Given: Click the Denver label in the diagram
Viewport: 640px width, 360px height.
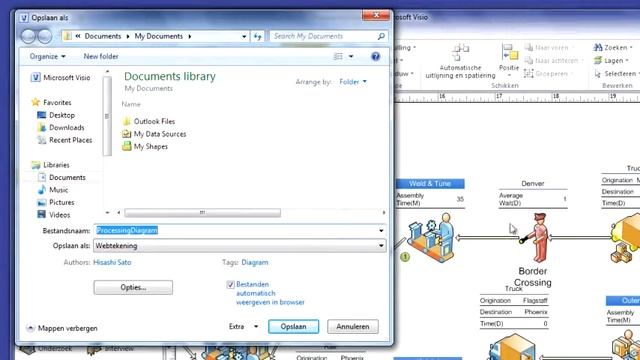Looking at the screenshot, I should pyautogui.click(x=533, y=184).
